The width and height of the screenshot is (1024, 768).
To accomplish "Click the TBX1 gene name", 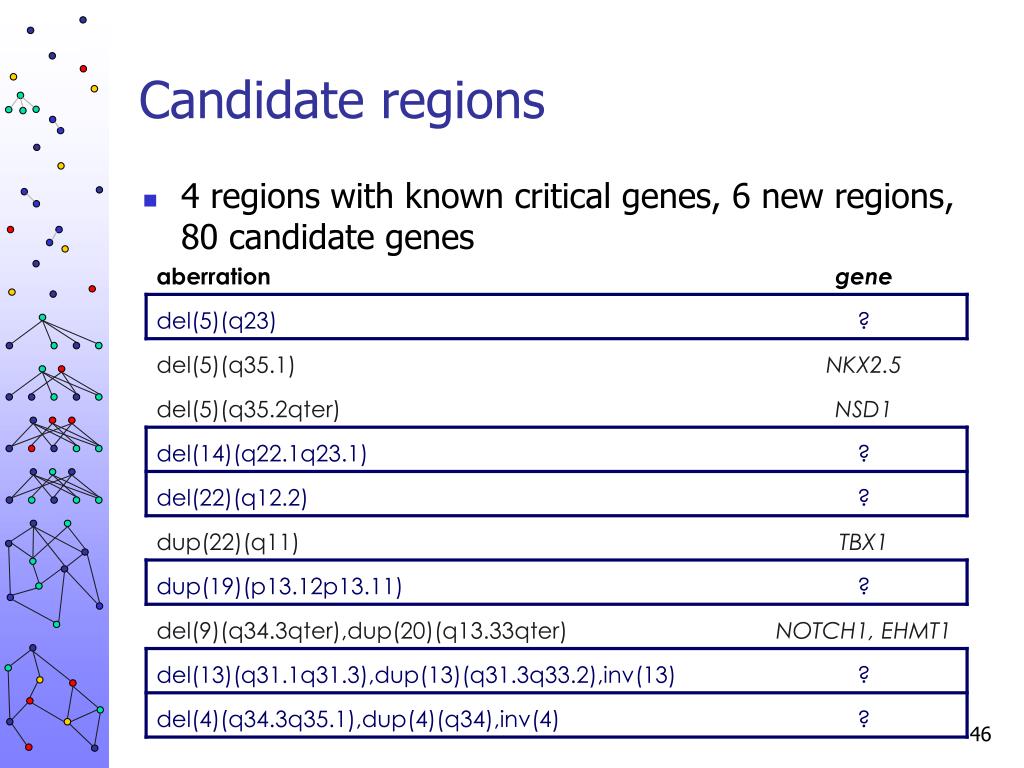I will click(x=863, y=542).
